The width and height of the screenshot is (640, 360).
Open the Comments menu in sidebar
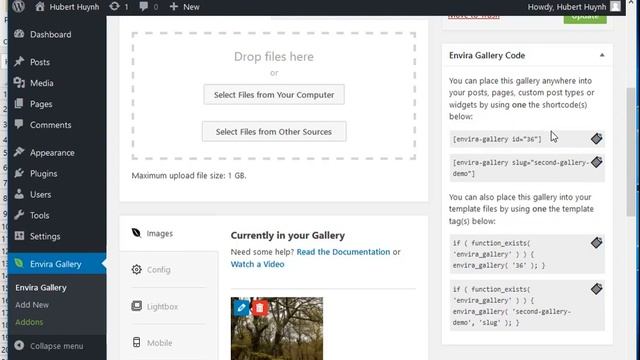pyautogui.click(x=50, y=125)
